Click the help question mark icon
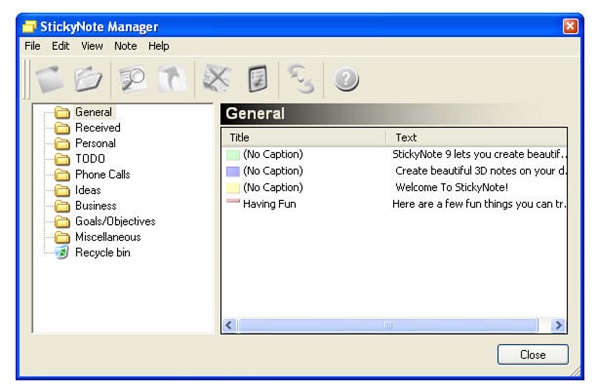The image size is (600, 391). pyautogui.click(x=346, y=80)
